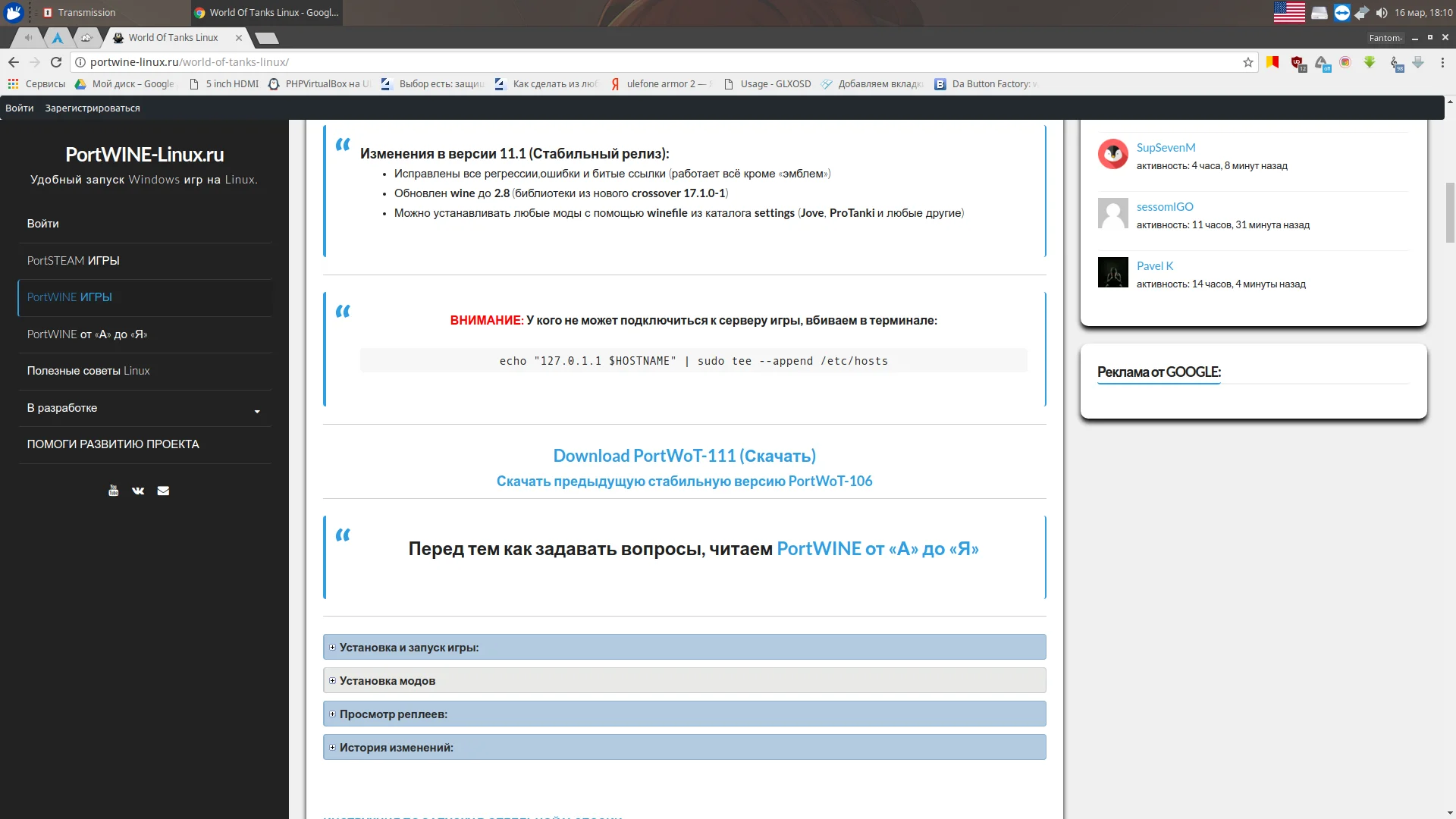Click the green download arrow extension icon
Image resolution: width=1456 pixels, height=819 pixels.
(1370, 62)
